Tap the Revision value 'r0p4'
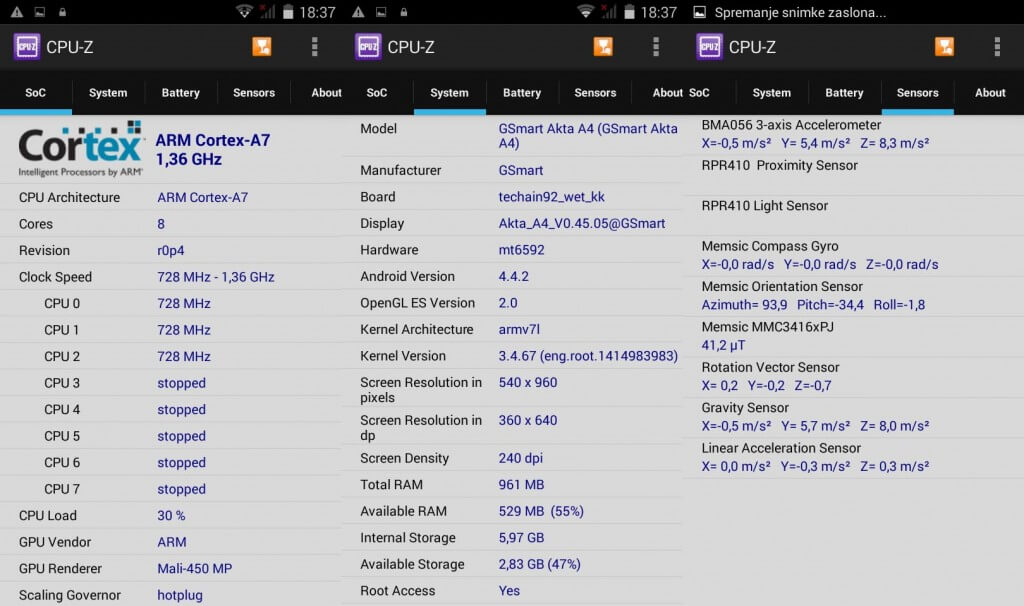 170,251
